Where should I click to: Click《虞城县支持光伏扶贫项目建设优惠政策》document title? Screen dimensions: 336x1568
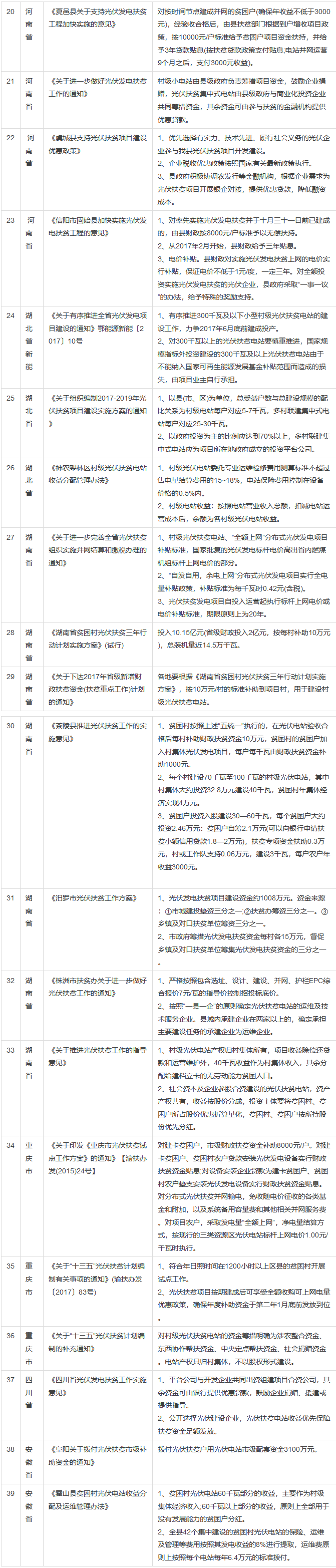tap(97, 144)
